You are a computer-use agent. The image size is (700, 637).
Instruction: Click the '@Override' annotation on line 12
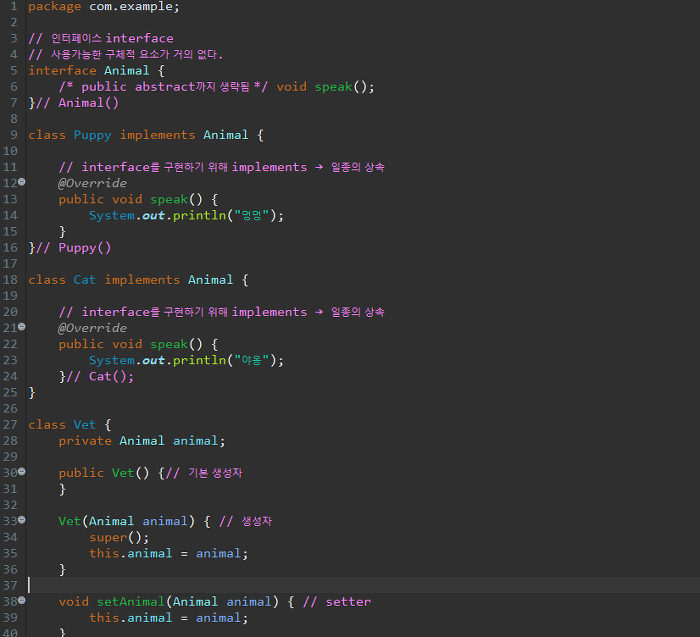tap(92, 183)
